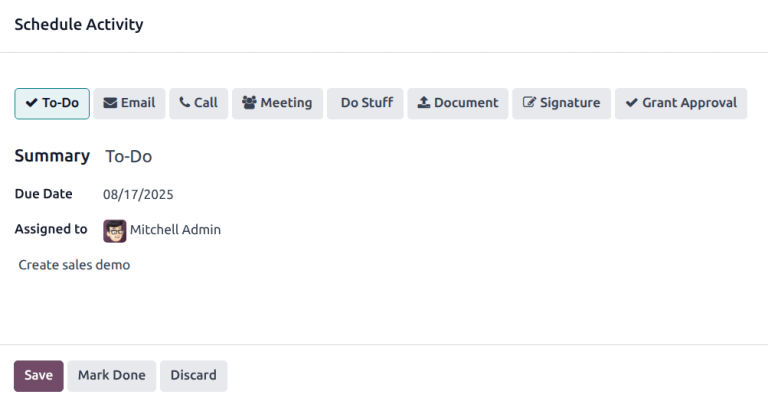The width and height of the screenshot is (768, 401).
Task: Select the Email activity label
Action: pyautogui.click(x=138, y=103)
